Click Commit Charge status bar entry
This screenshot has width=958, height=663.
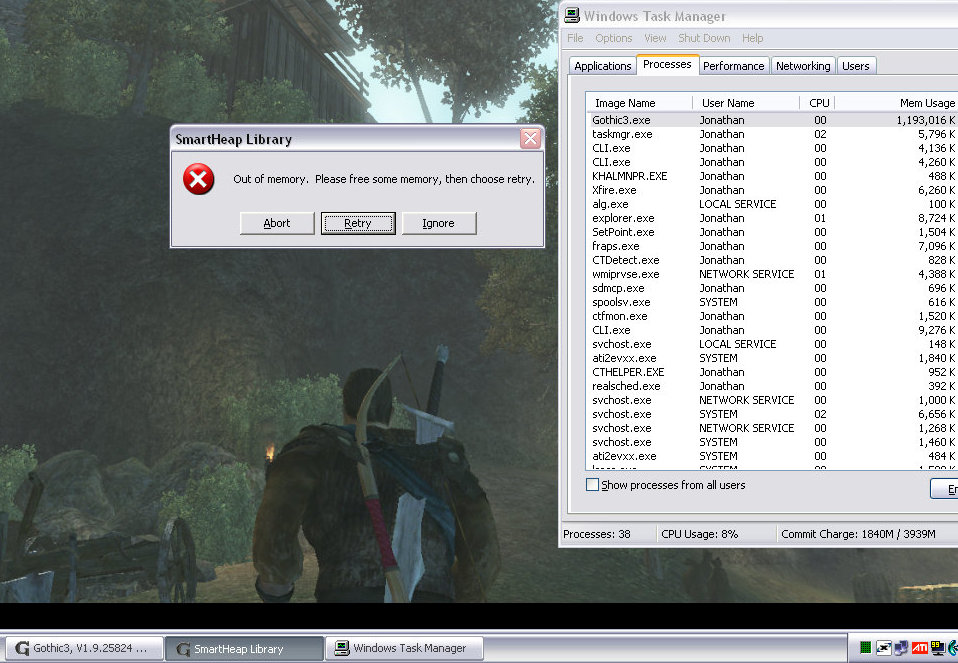click(858, 534)
